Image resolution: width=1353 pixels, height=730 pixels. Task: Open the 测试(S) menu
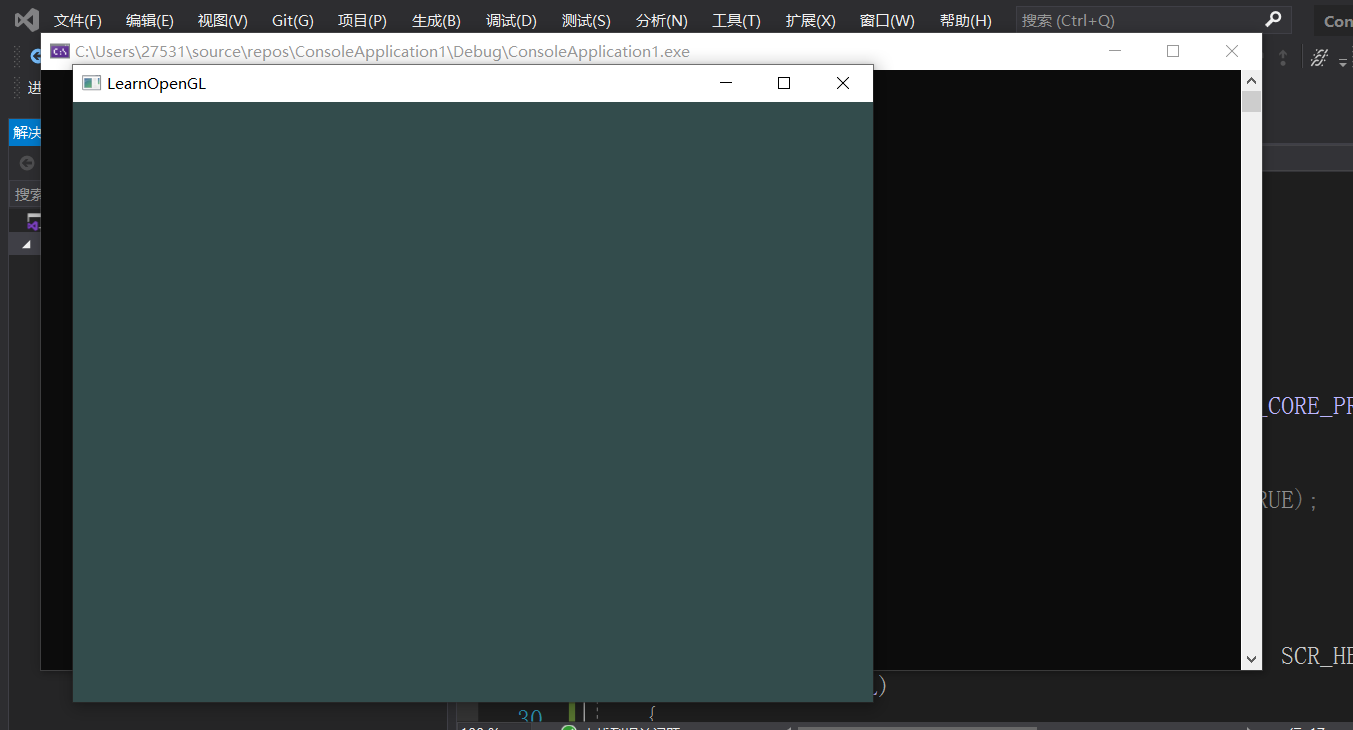586,20
